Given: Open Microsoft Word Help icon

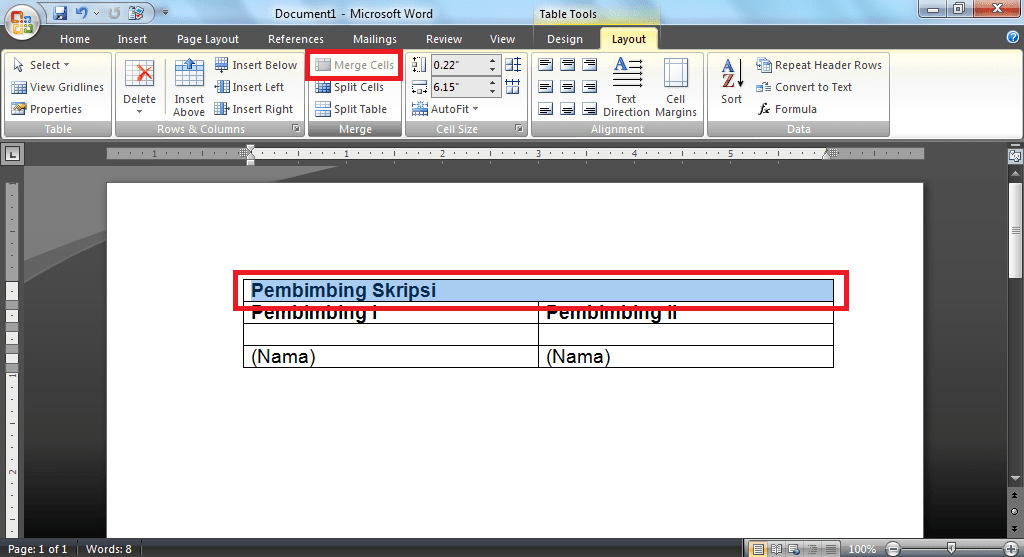Looking at the screenshot, I should (1013, 37).
